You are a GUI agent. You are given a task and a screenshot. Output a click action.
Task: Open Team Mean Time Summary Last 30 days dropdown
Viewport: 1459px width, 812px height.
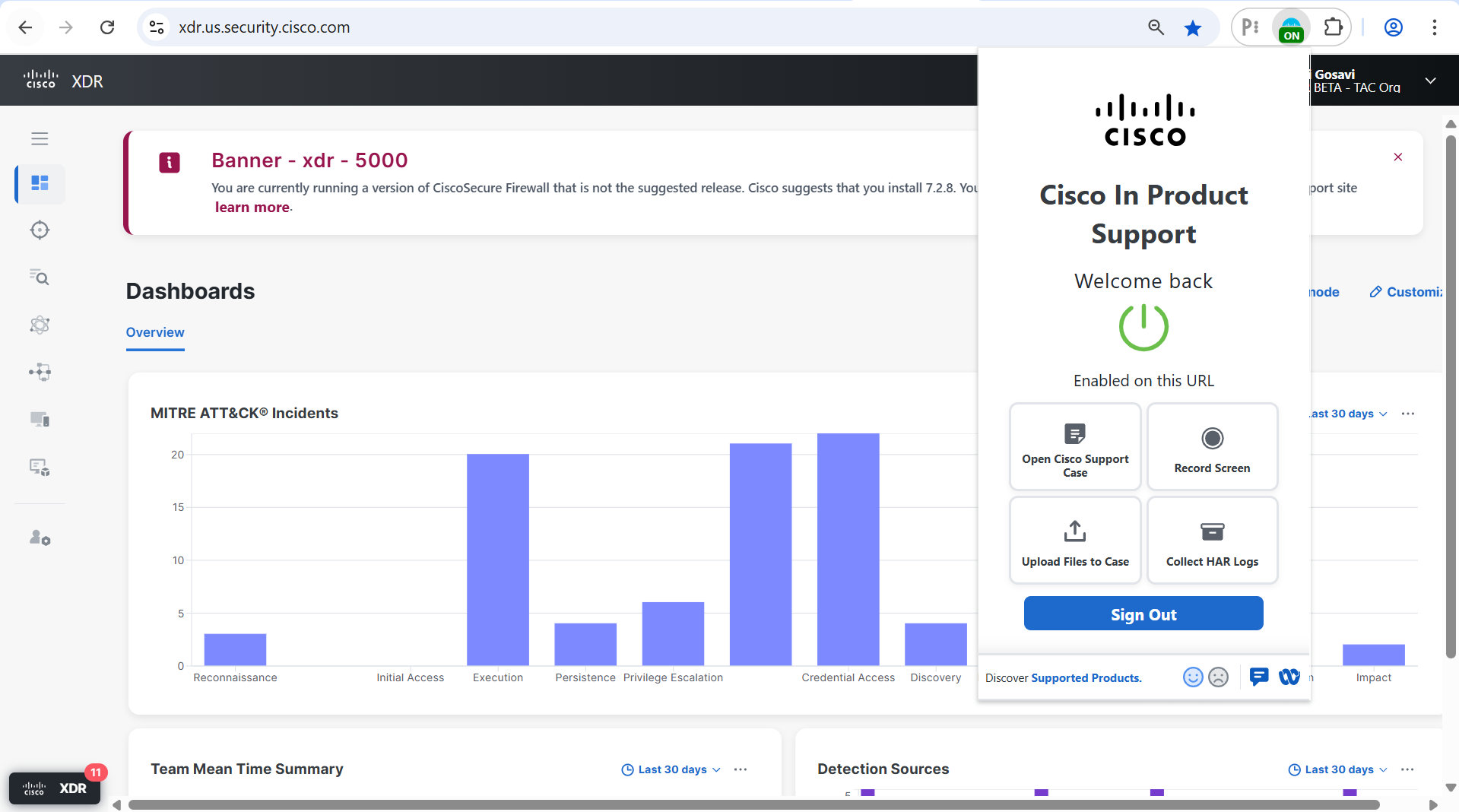671,769
